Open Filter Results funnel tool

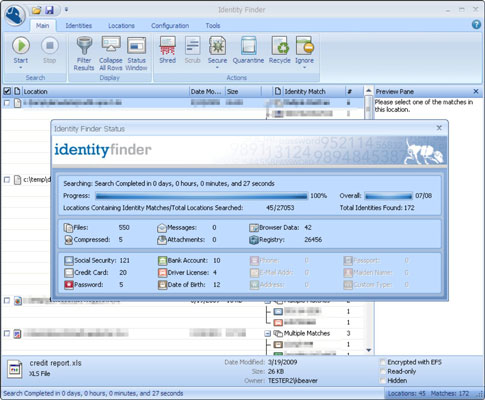coord(84,46)
